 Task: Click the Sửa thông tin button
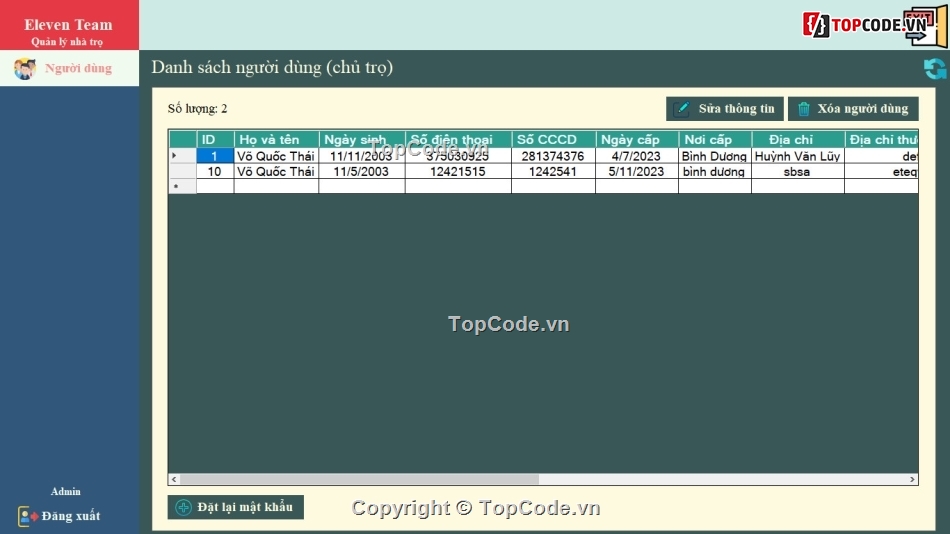tap(725, 108)
